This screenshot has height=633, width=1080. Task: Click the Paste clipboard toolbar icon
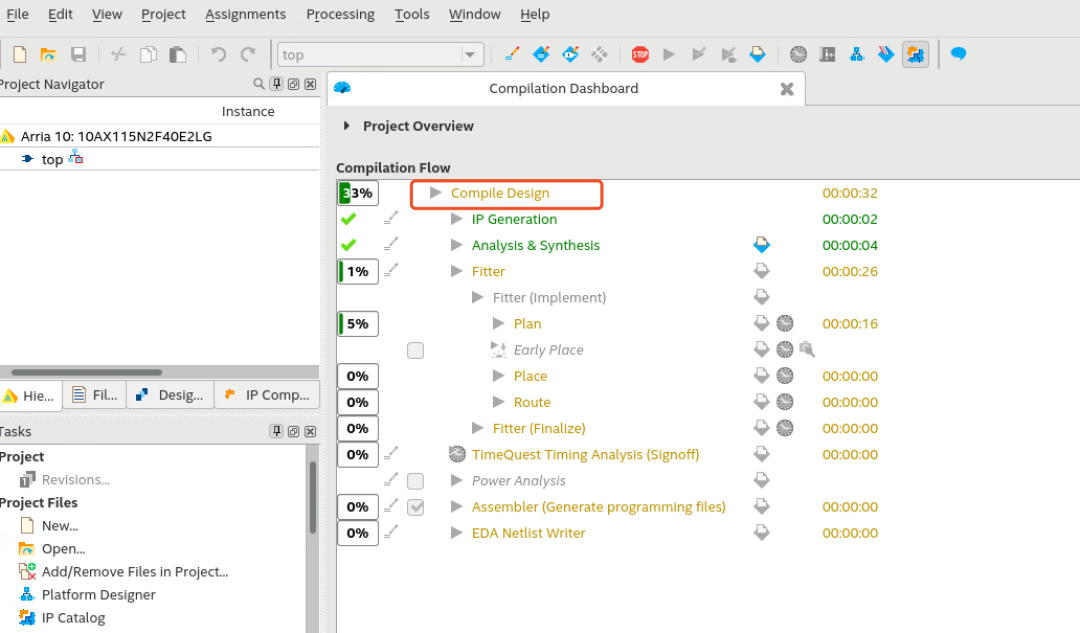(x=178, y=54)
